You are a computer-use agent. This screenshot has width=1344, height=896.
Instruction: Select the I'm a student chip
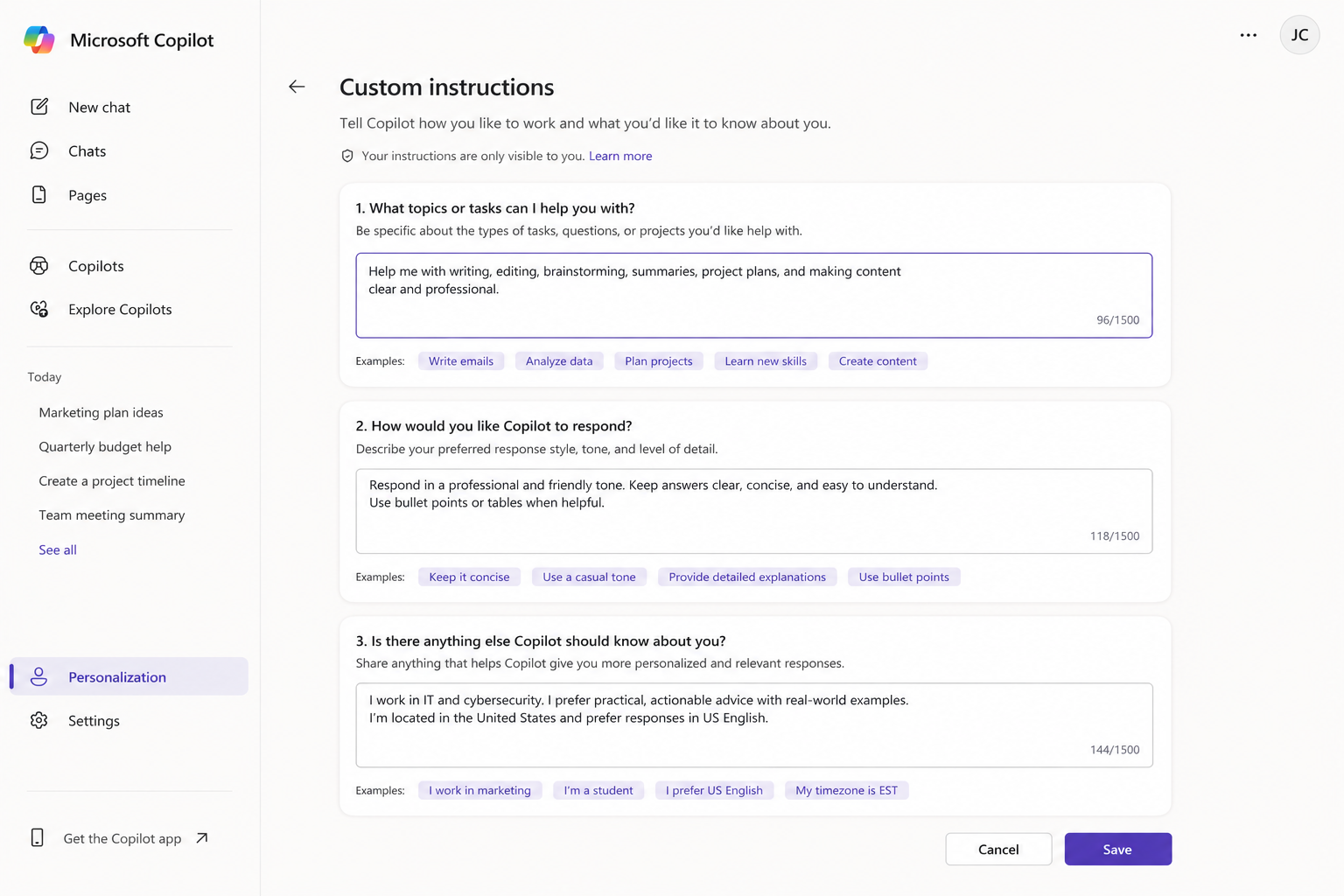(x=598, y=790)
